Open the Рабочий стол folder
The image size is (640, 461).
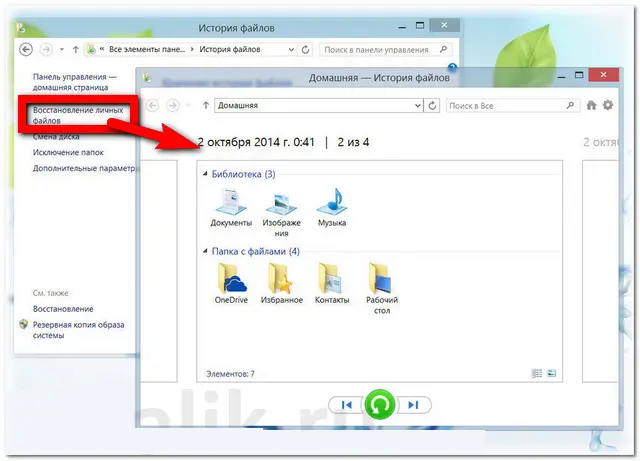[x=382, y=289]
